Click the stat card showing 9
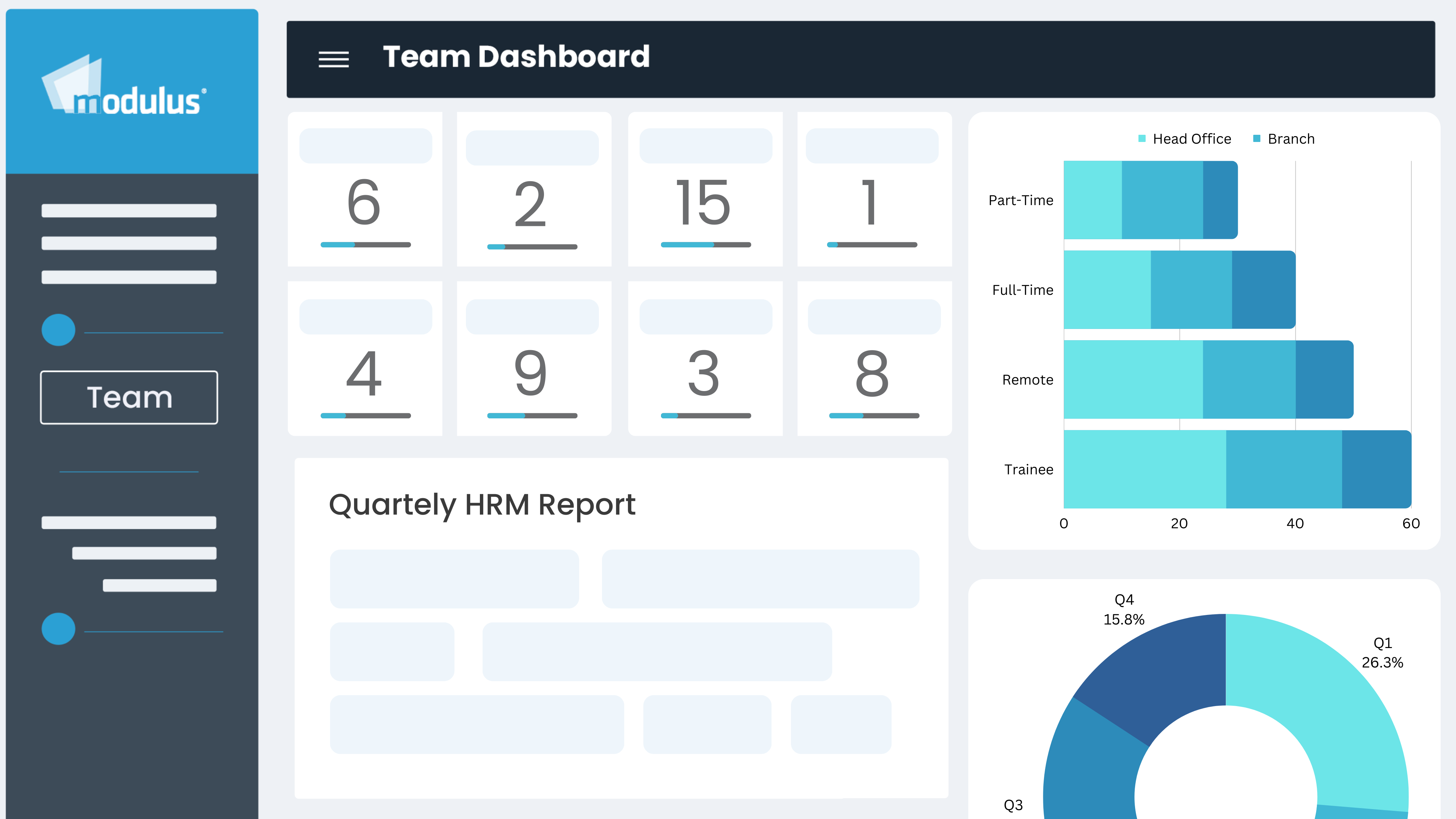Image resolution: width=1456 pixels, height=819 pixels. coord(534,359)
